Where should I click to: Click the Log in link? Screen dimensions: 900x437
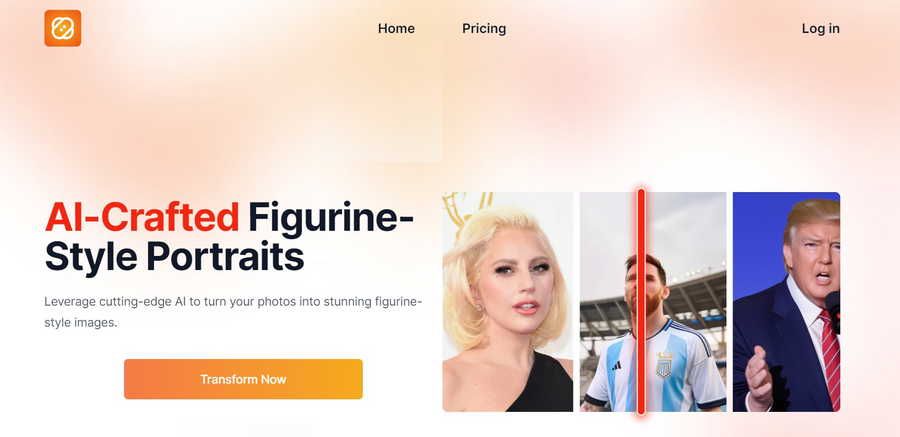[x=820, y=29]
